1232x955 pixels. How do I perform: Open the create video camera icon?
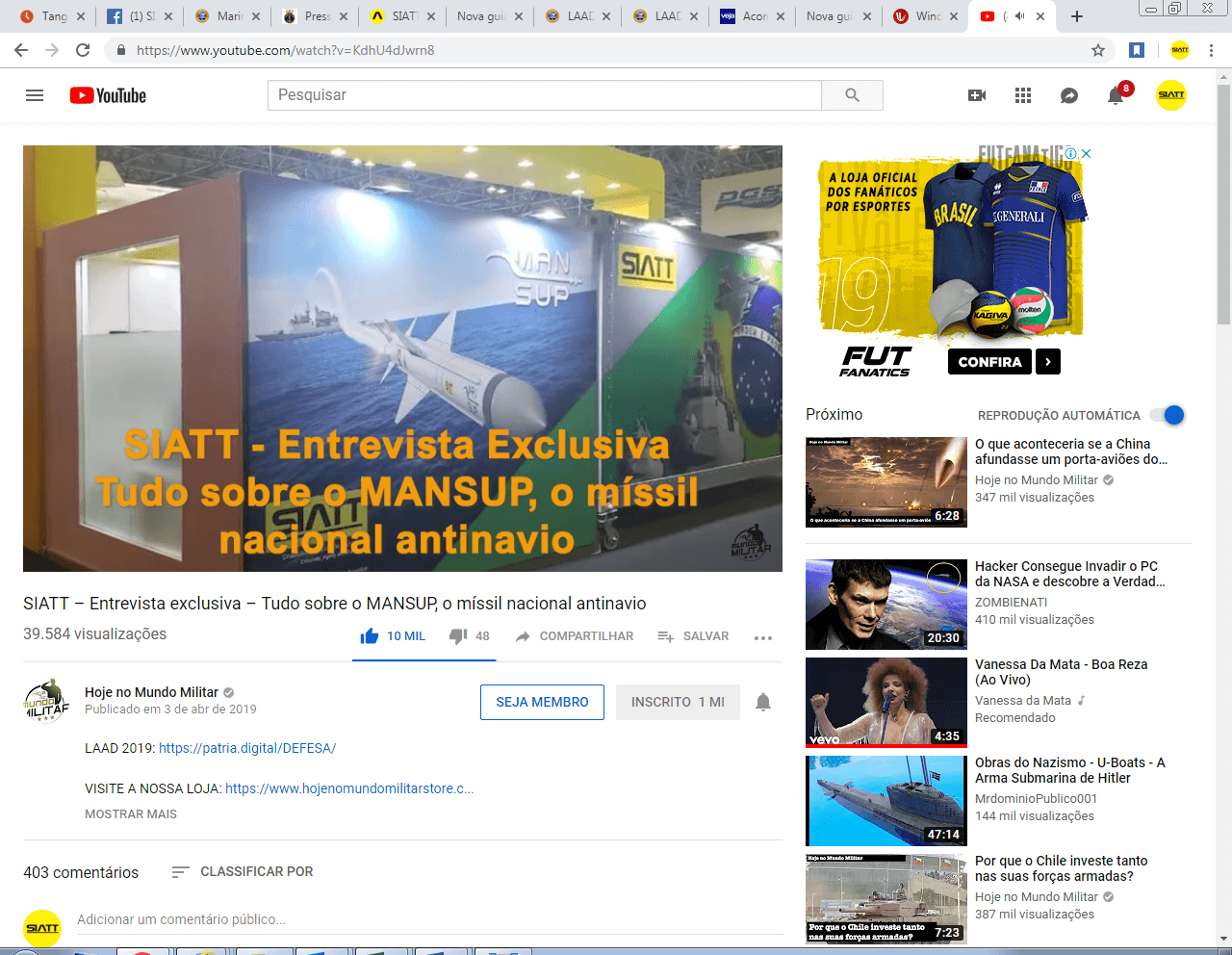tap(977, 95)
